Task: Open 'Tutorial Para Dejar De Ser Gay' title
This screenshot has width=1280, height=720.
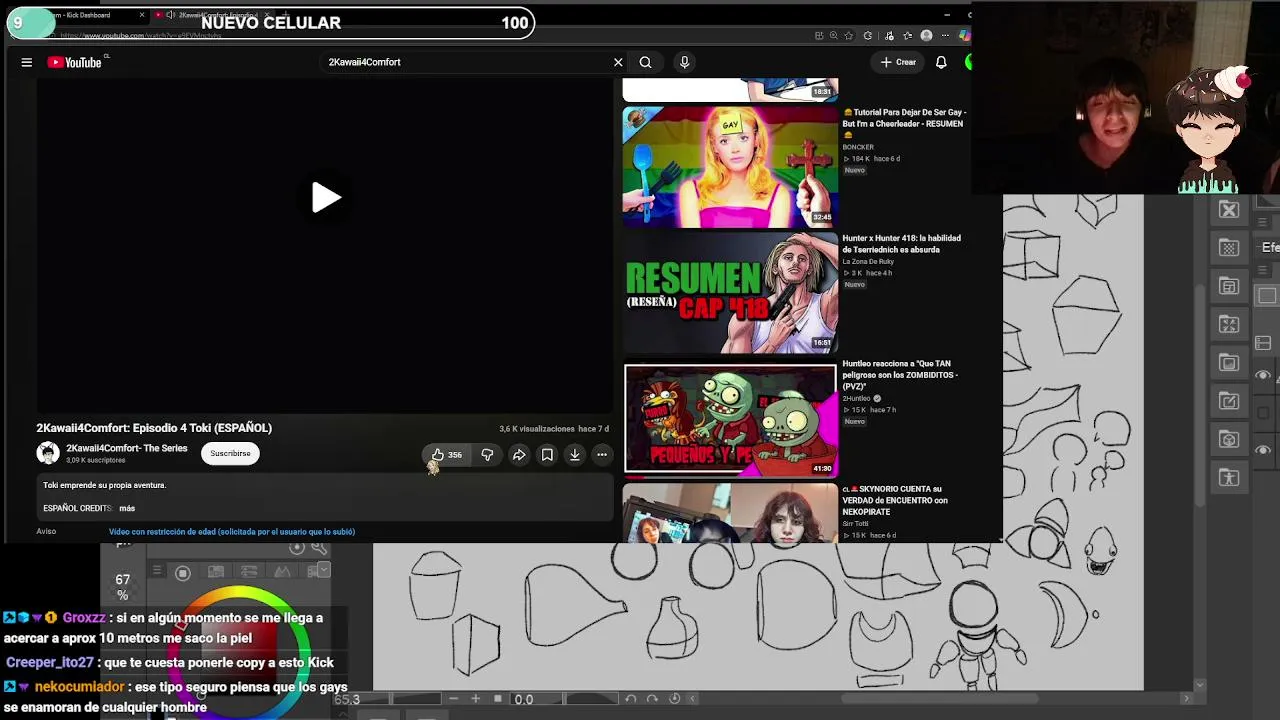Action: pos(904,124)
